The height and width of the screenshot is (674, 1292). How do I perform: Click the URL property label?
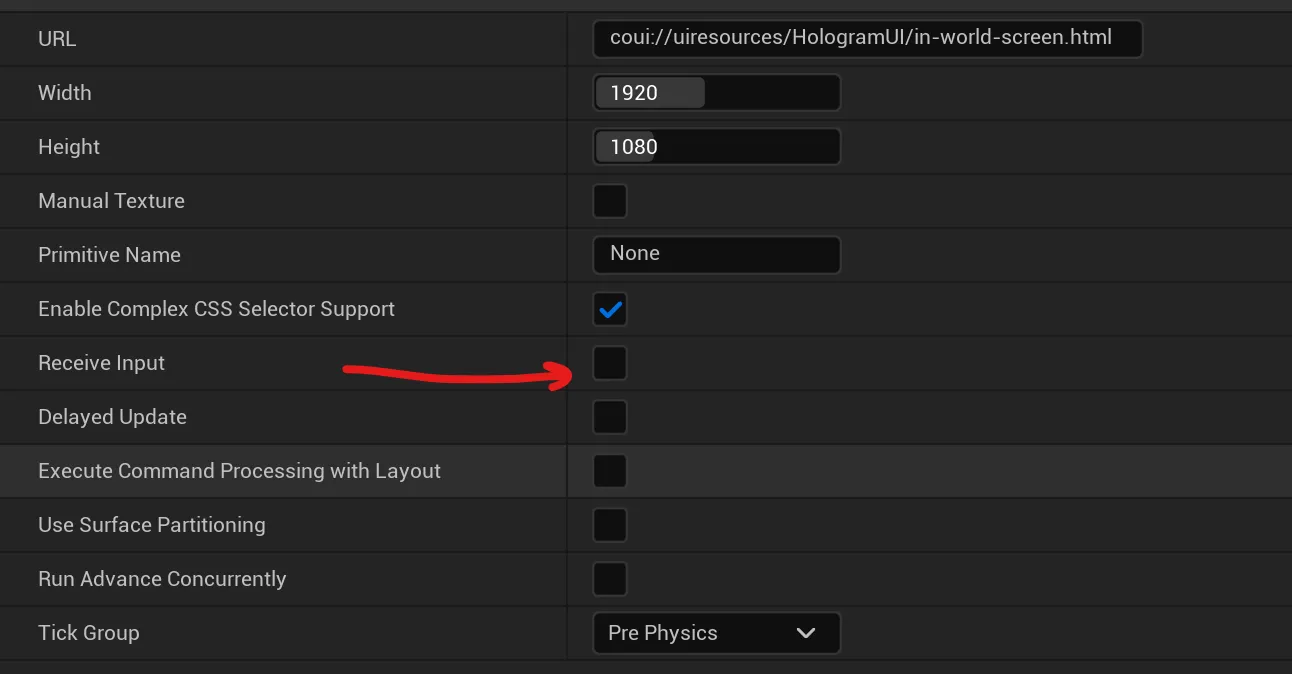(x=57, y=39)
